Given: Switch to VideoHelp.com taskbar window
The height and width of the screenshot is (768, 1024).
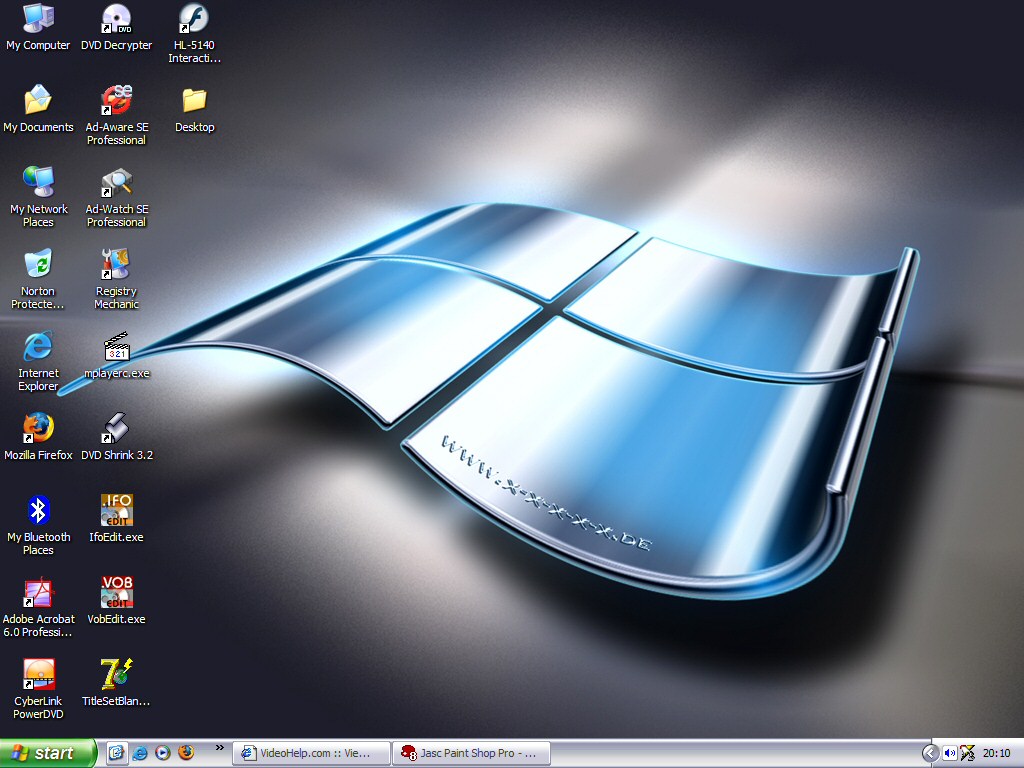Looking at the screenshot, I should 312,753.
